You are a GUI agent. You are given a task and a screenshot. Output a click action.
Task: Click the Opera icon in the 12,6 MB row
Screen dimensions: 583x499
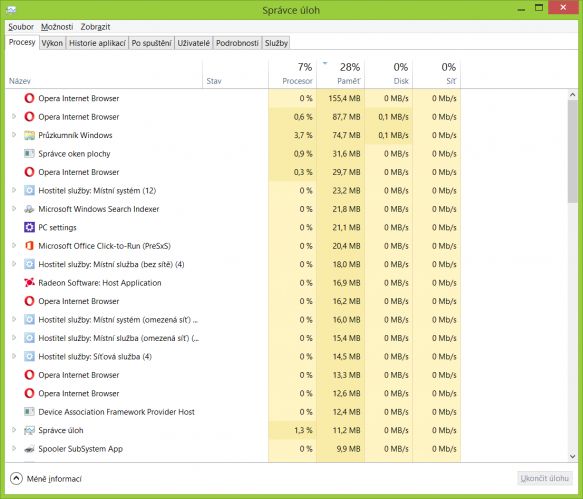(29, 393)
